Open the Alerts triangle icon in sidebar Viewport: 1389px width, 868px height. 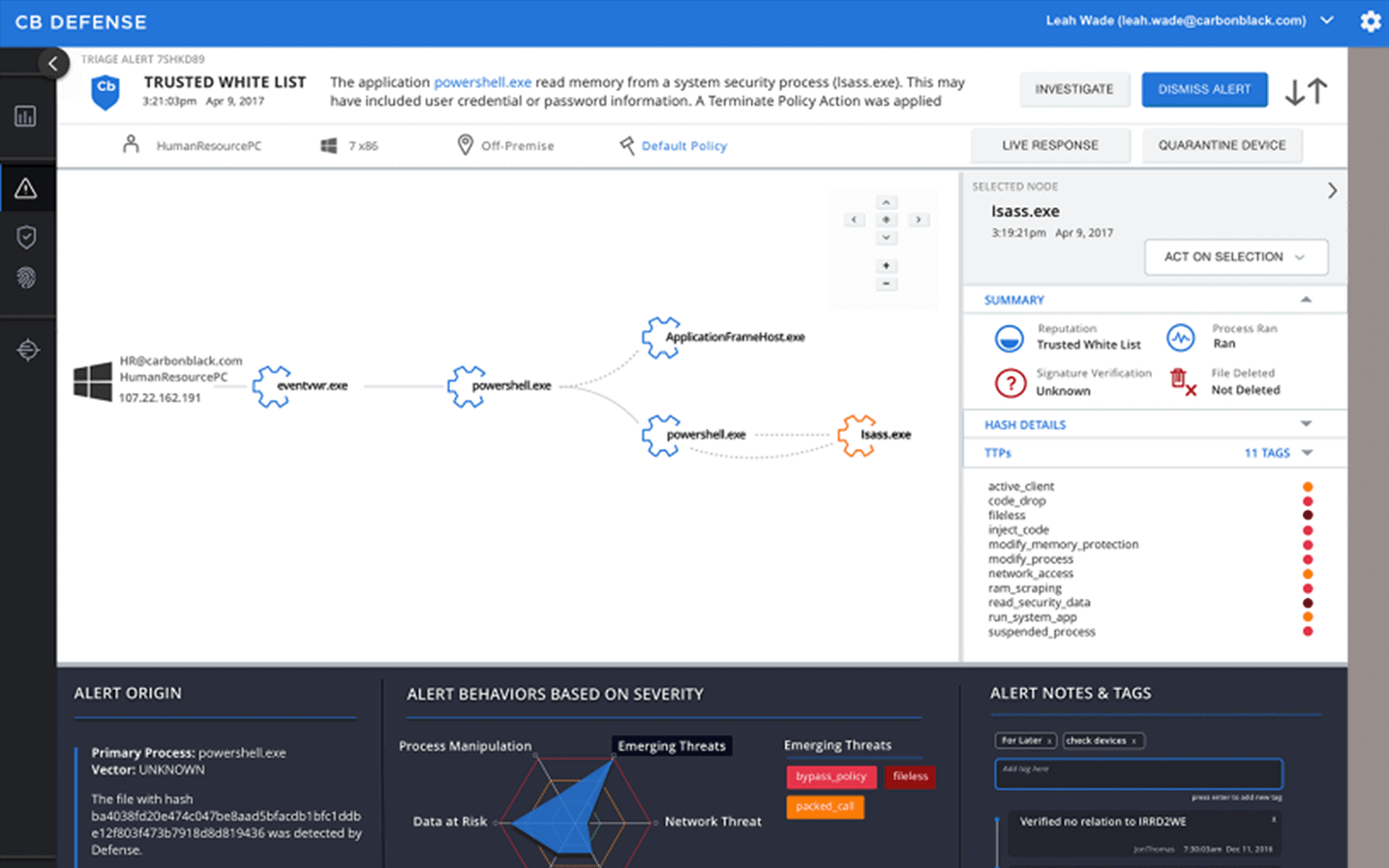coord(26,189)
